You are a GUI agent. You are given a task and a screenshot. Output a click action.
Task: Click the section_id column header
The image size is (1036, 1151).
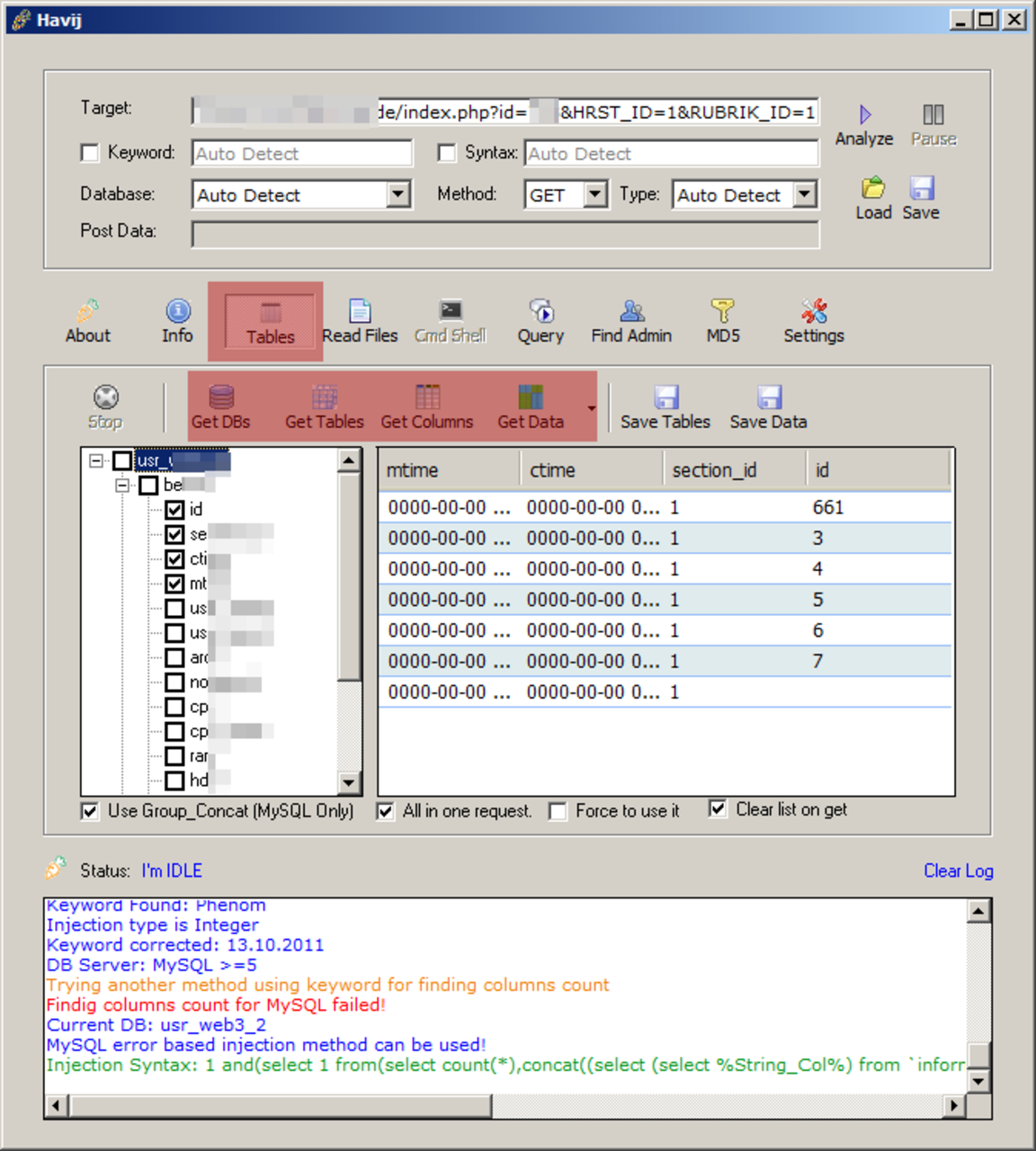click(735, 470)
